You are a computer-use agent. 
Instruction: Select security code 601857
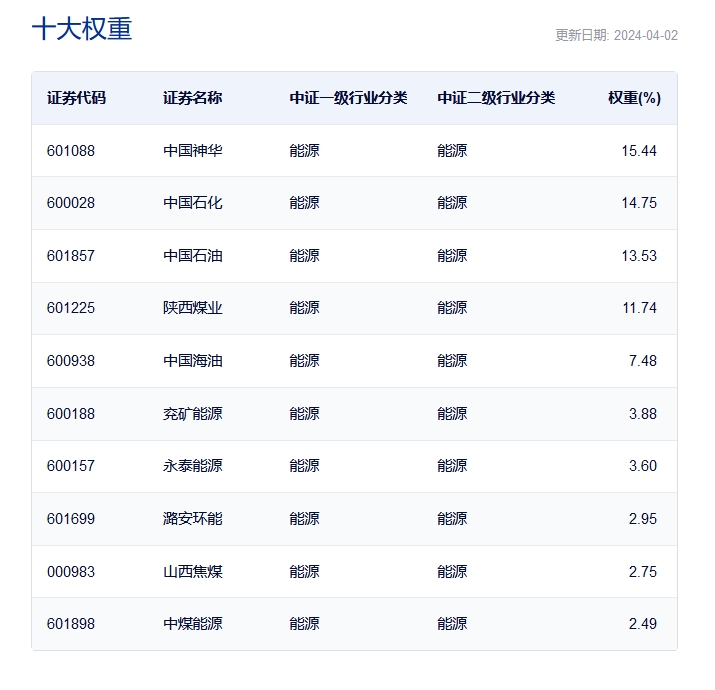[71, 256]
